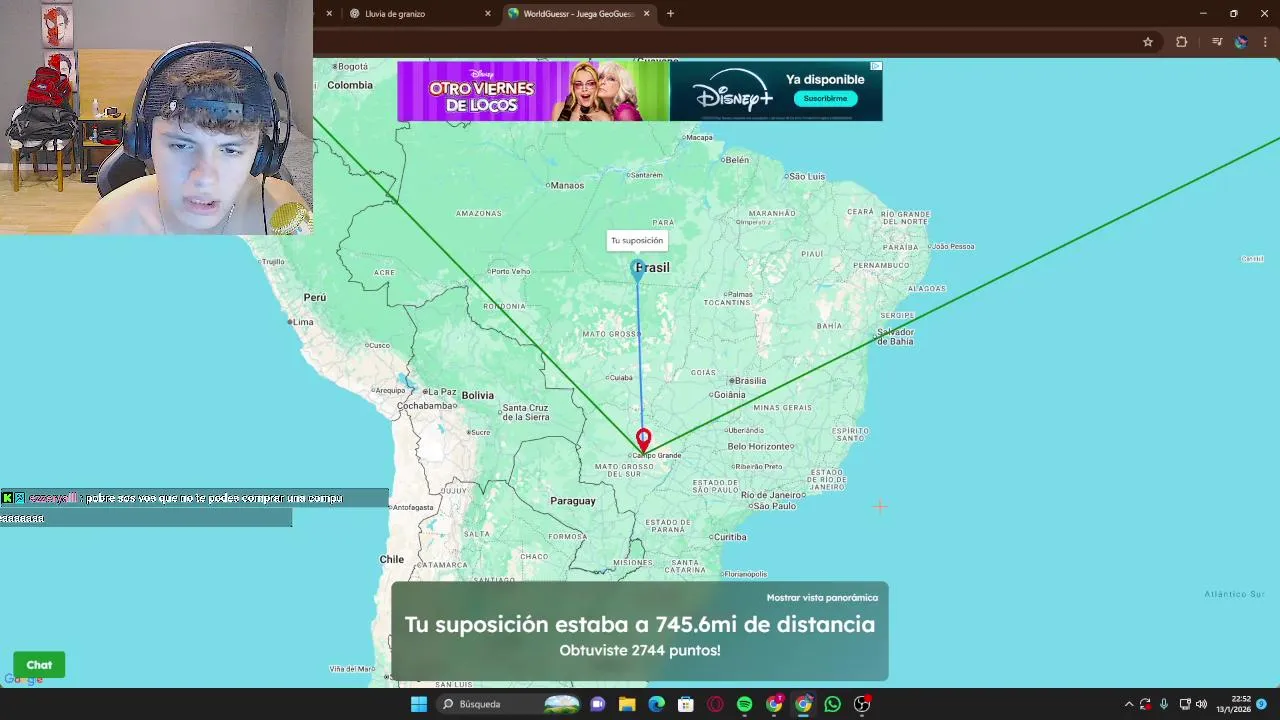Open the purple video chat app in taskbar

pyautogui.click(x=598, y=704)
